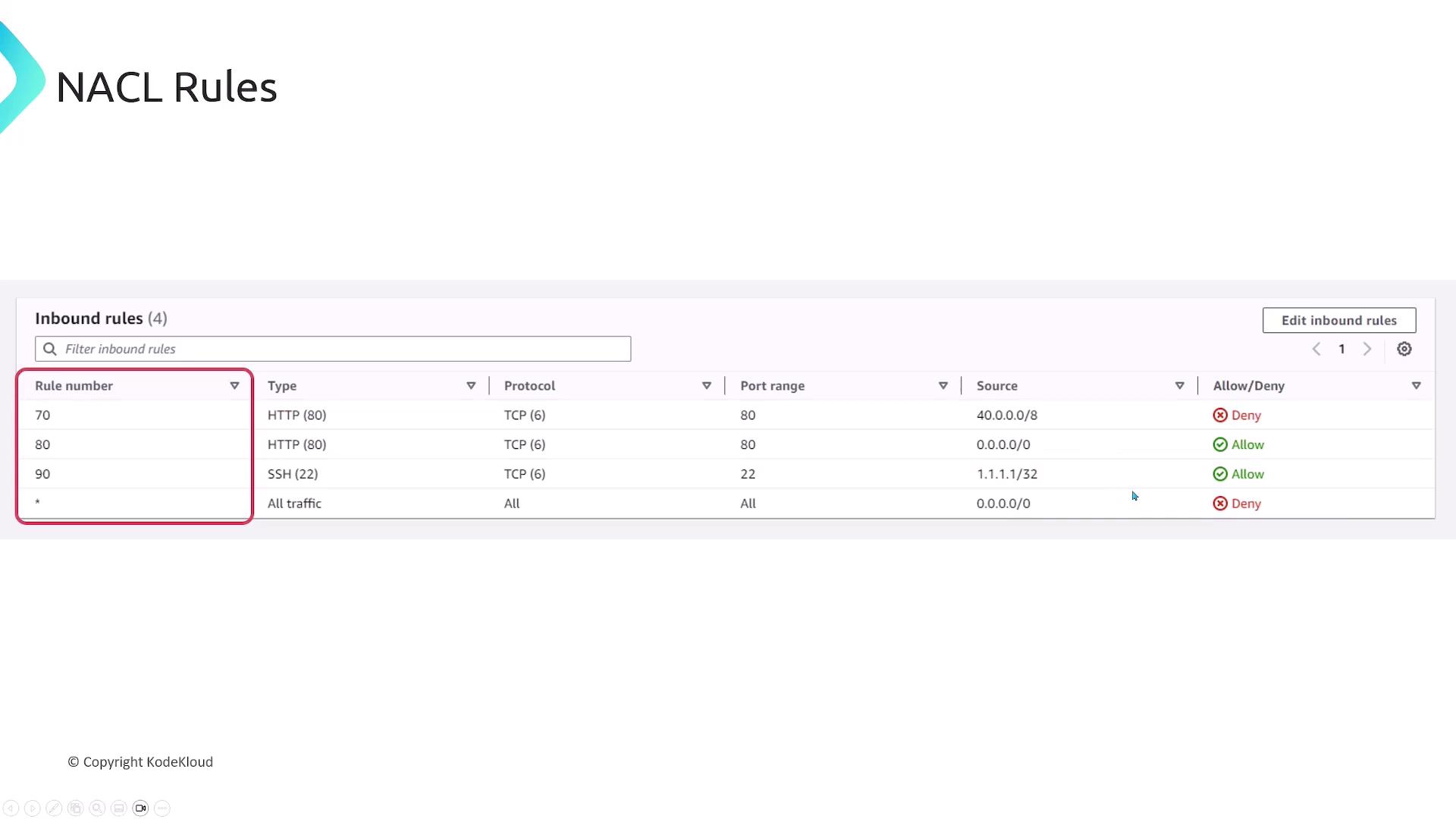
Task: Click the Source column sort arrow
Action: tap(1180, 386)
